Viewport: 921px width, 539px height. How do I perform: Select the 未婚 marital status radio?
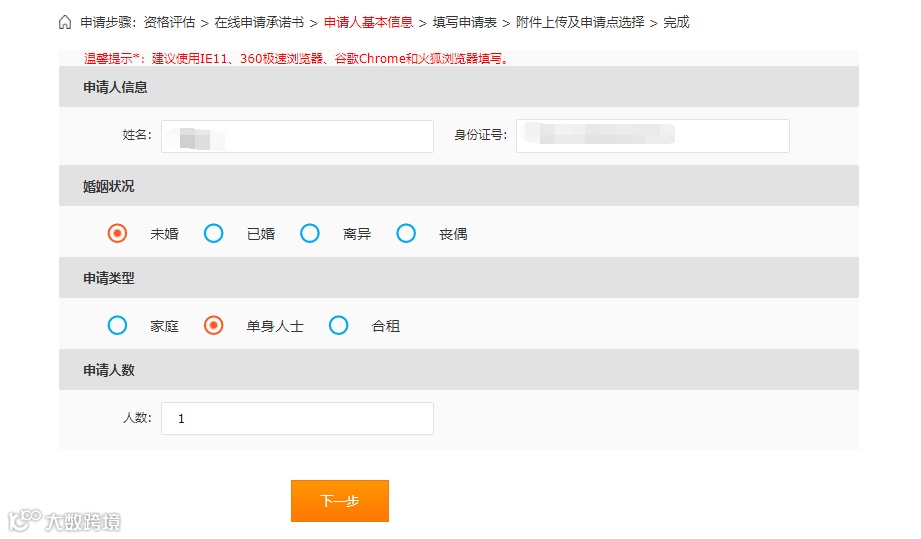pos(117,234)
